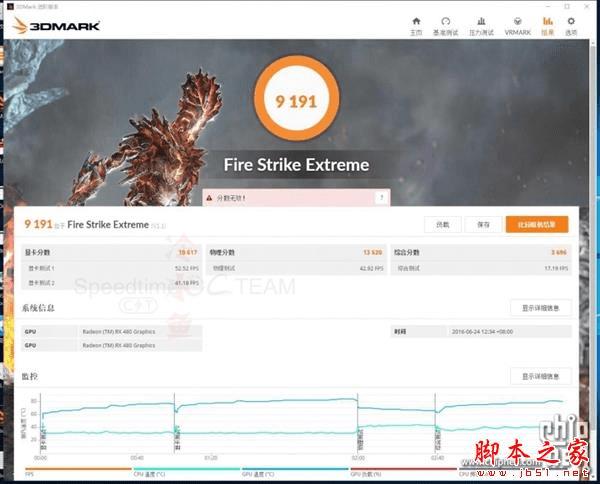Image resolution: width=600 pixels, height=484 pixels.
Task: Select the 9 191 score circle
Action: point(297,98)
